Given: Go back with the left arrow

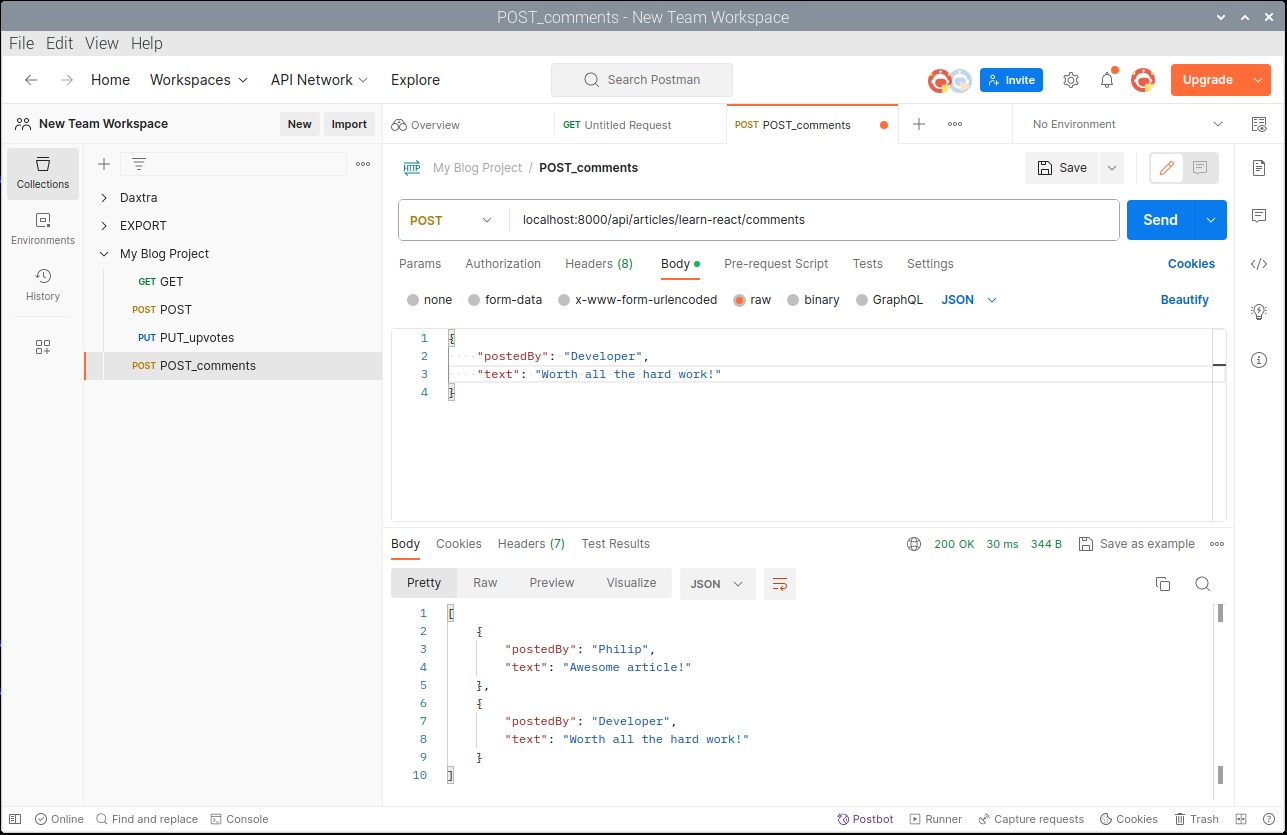Looking at the screenshot, I should pyautogui.click(x=31, y=80).
